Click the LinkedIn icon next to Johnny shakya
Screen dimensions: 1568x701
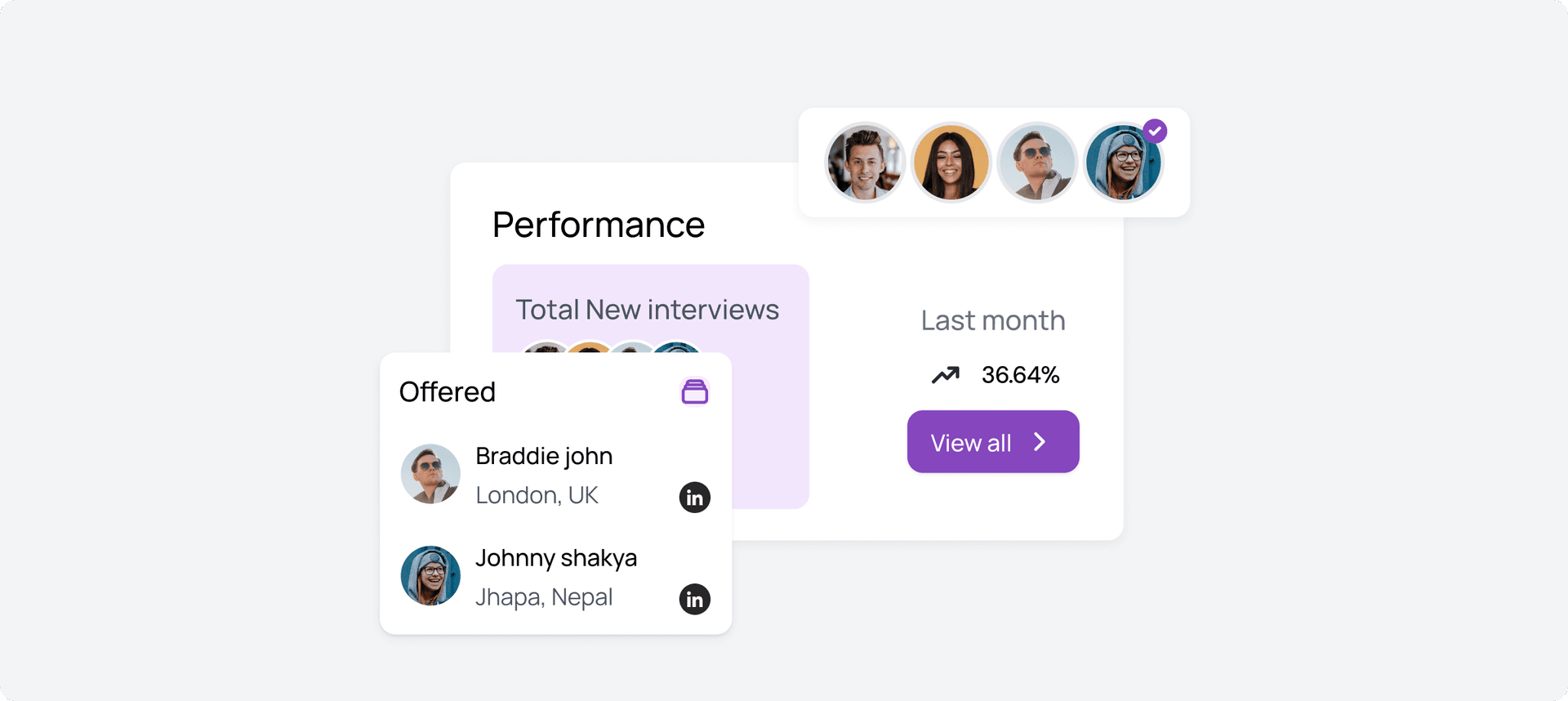tap(695, 599)
